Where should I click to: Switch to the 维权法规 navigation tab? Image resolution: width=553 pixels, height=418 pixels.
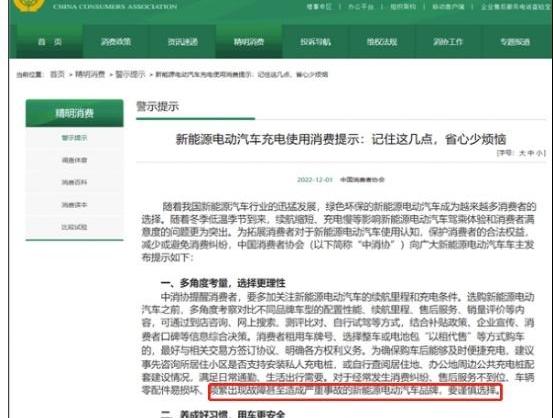pos(382,42)
